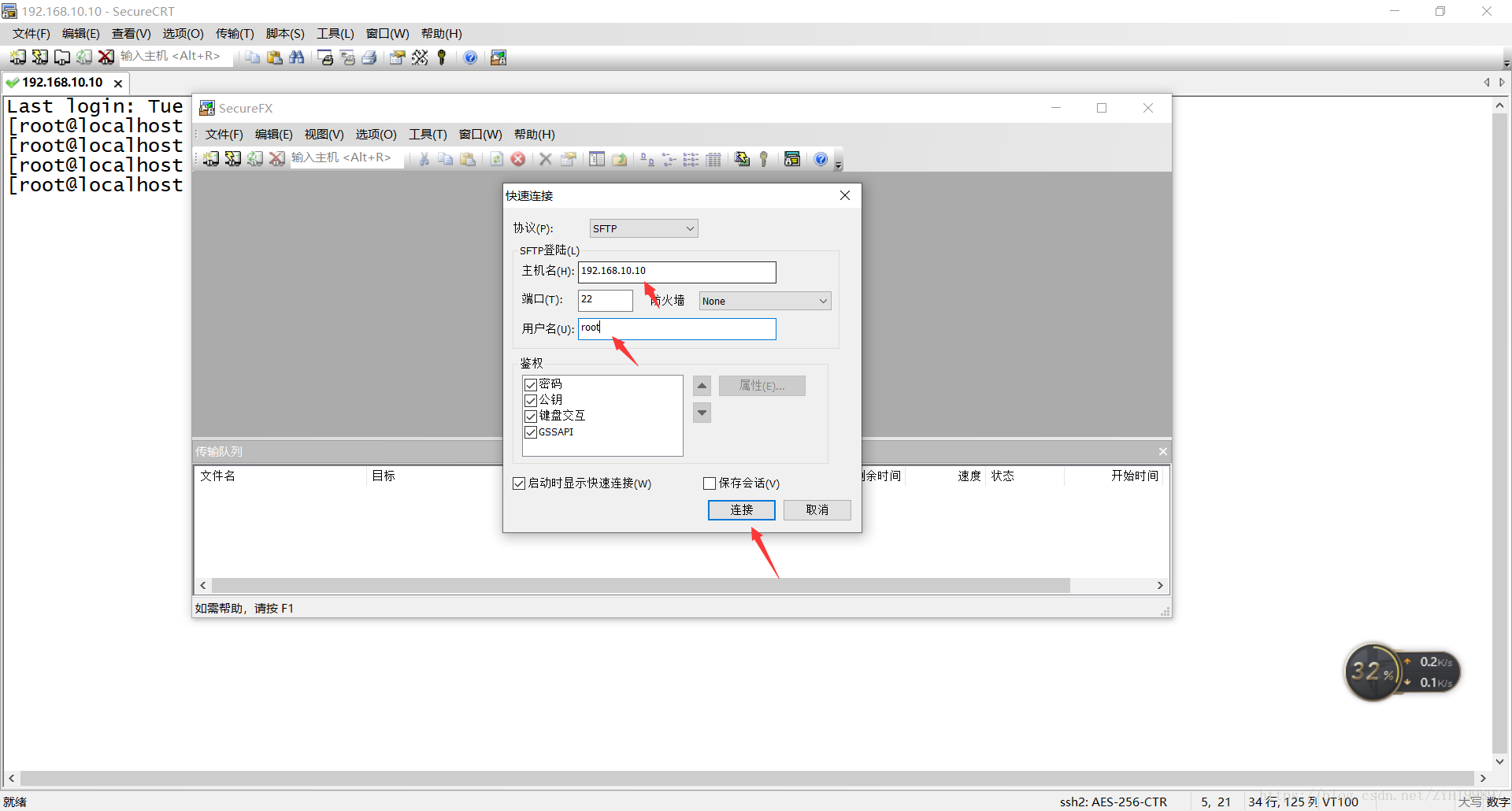The width and height of the screenshot is (1512, 811).
Task: Open SecureCRT 脚本(S) menu
Action: (285, 34)
